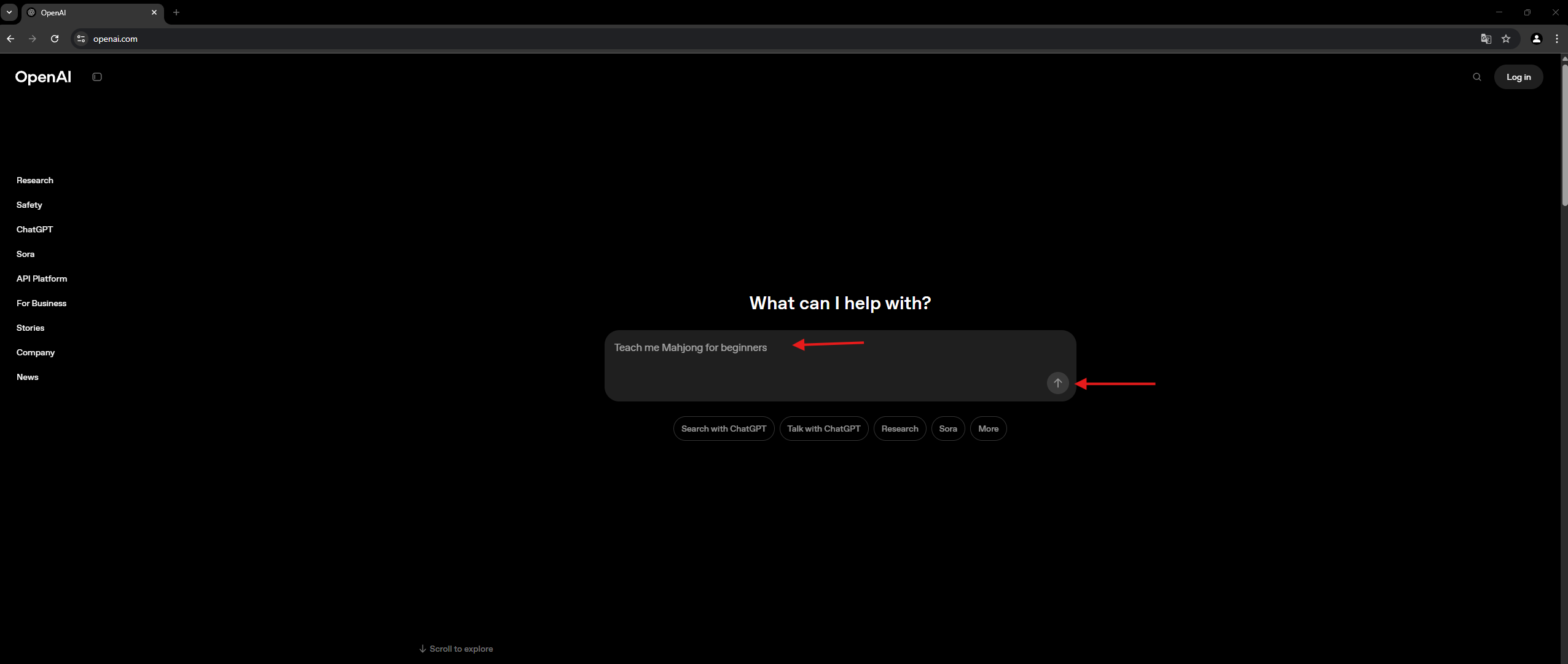Open API Platform in the sidebar
Viewport: 1568px width, 664px height.
[x=42, y=279]
